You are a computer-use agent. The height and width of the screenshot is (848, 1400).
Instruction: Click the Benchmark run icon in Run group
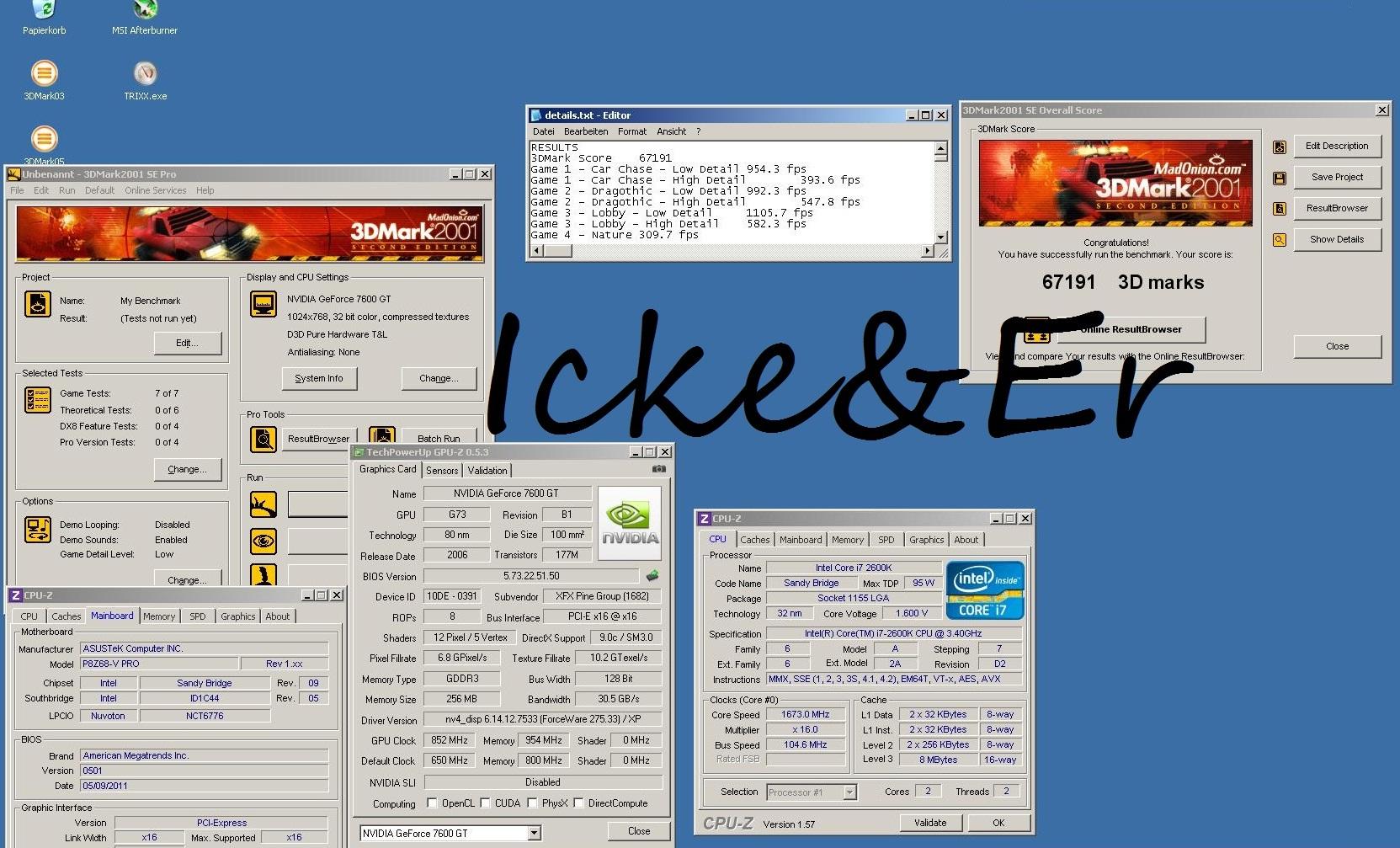coord(263,504)
